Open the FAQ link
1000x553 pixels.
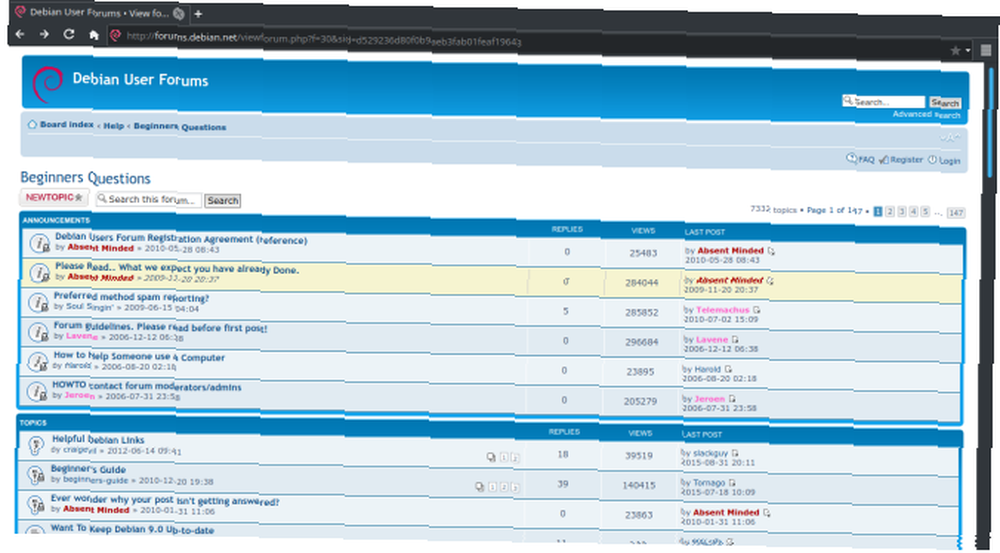pyautogui.click(x=860, y=159)
